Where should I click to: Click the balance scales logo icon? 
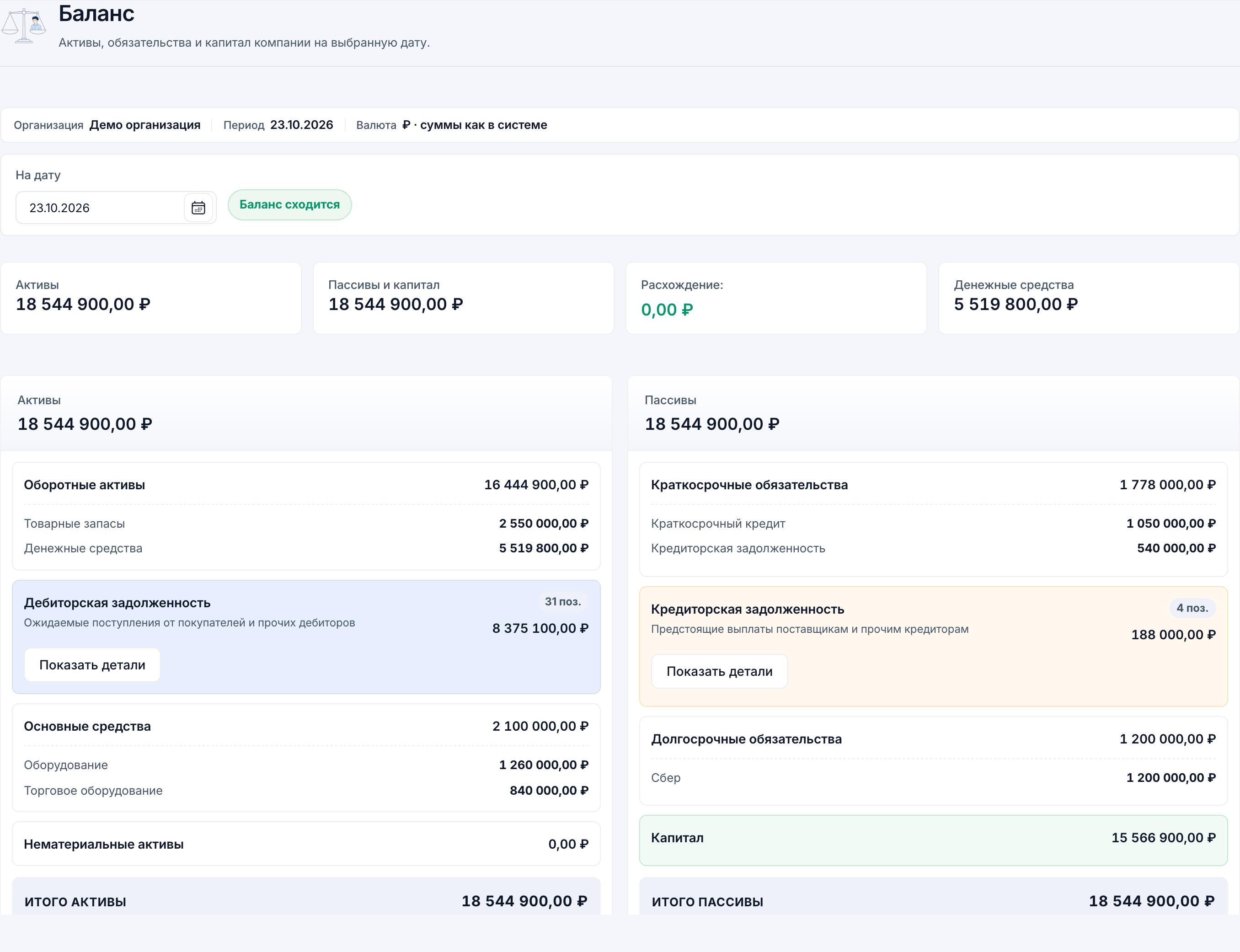coord(24,26)
